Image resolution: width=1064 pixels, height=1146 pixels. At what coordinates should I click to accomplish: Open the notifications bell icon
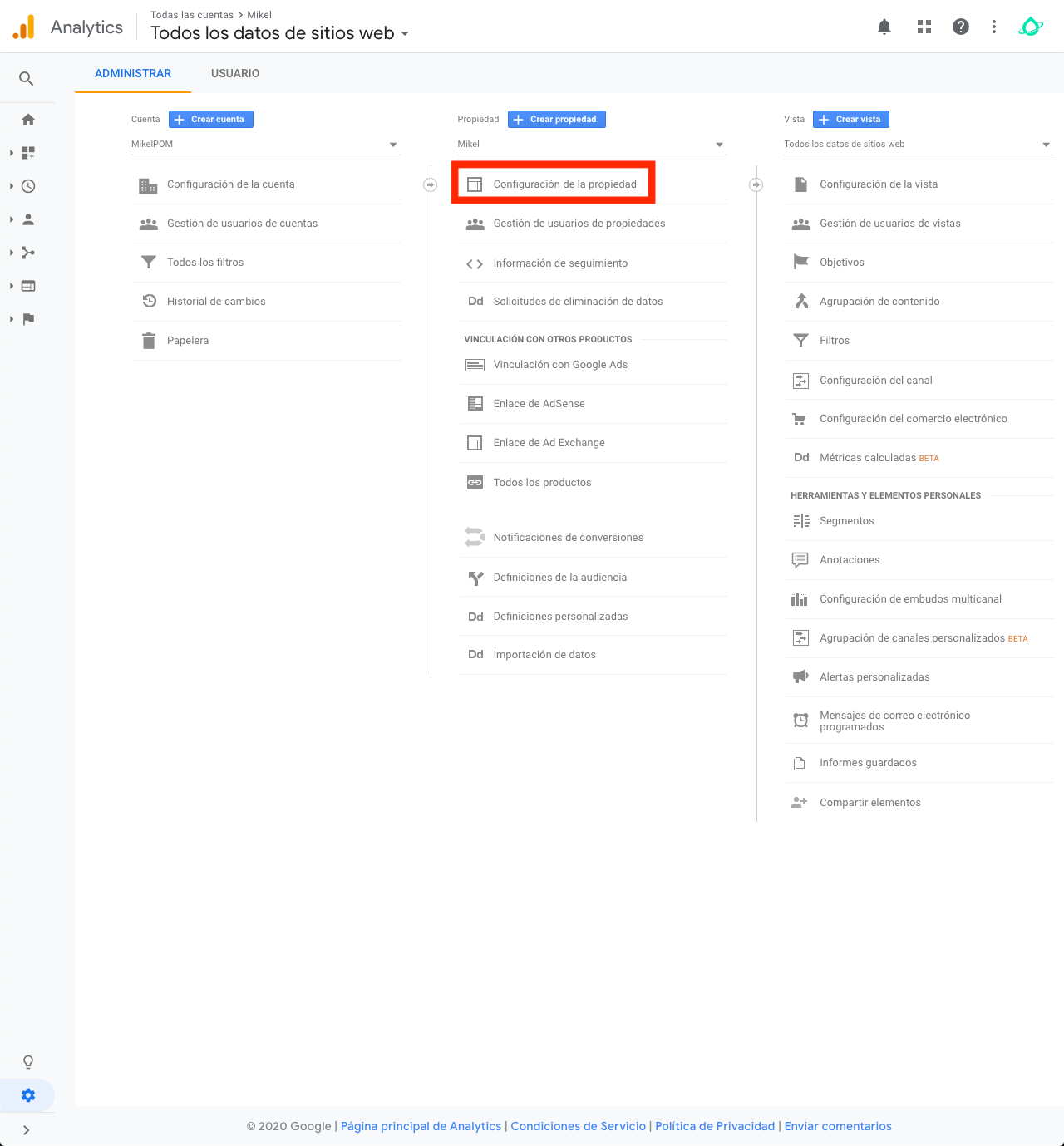tap(884, 26)
